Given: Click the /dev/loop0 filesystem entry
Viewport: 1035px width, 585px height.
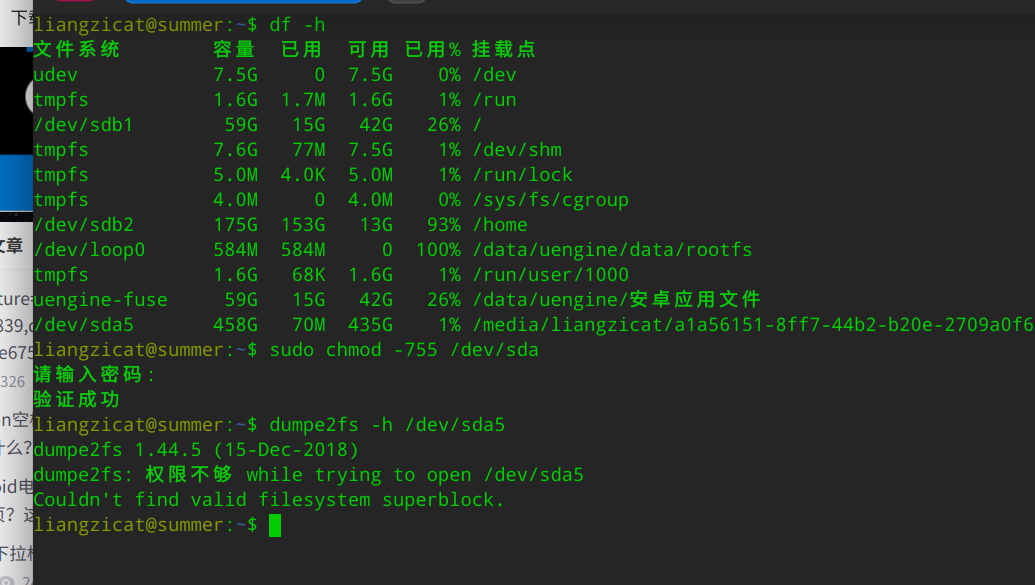Looking at the screenshot, I should pyautogui.click(x=89, y=250).
